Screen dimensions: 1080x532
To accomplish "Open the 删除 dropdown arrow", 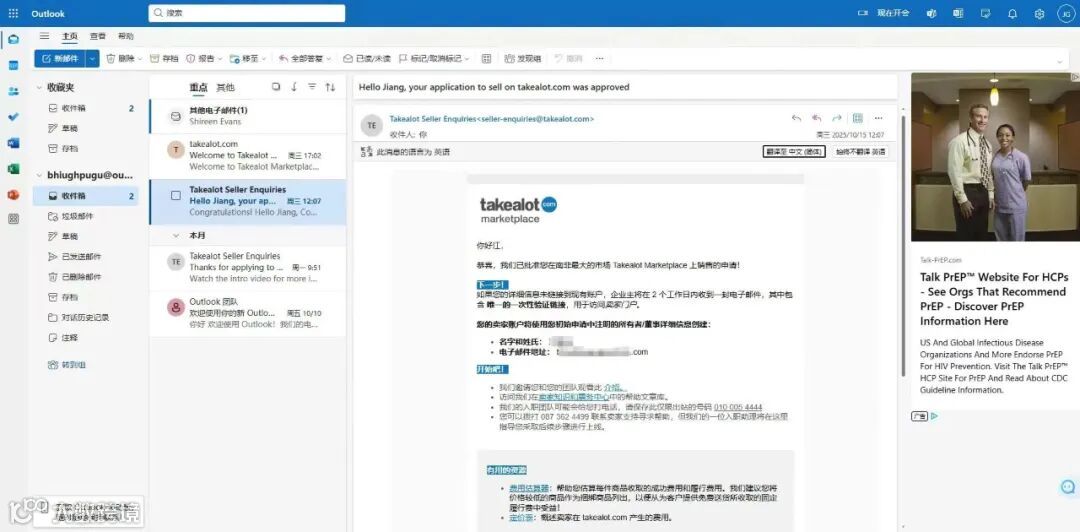I will tap(140, 59).
